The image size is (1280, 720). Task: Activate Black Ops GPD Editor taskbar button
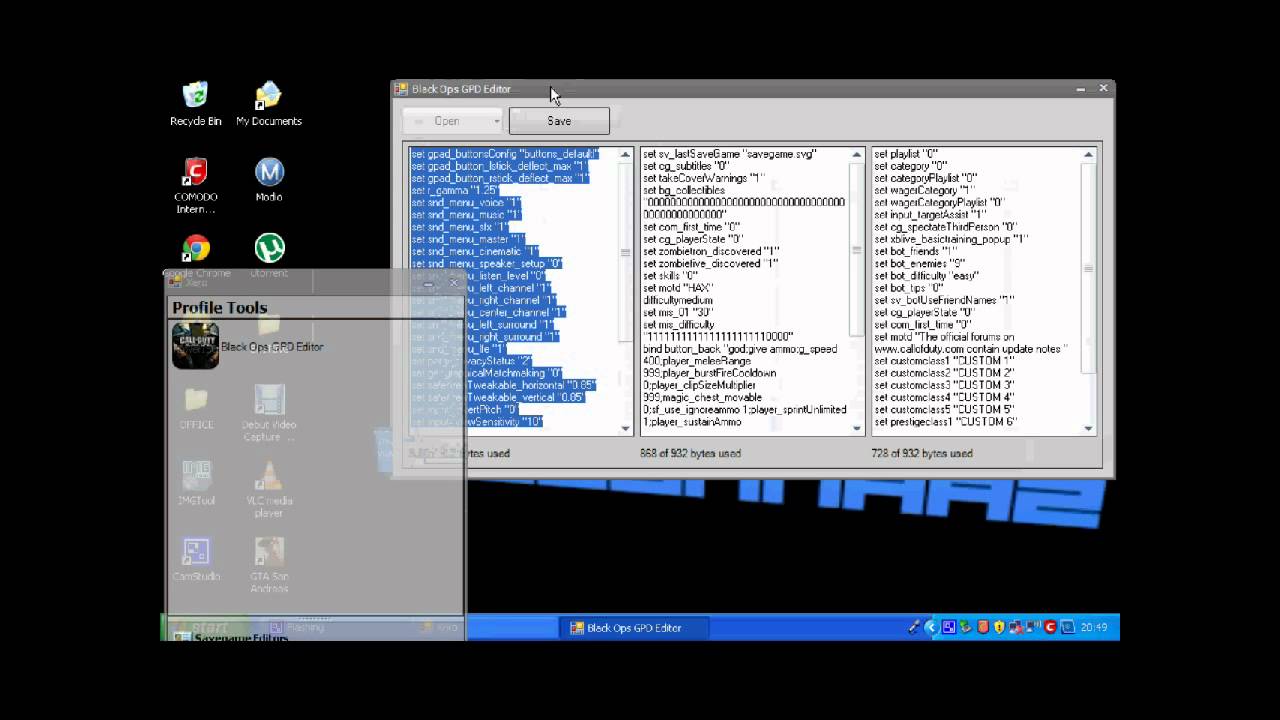[634, 628]
